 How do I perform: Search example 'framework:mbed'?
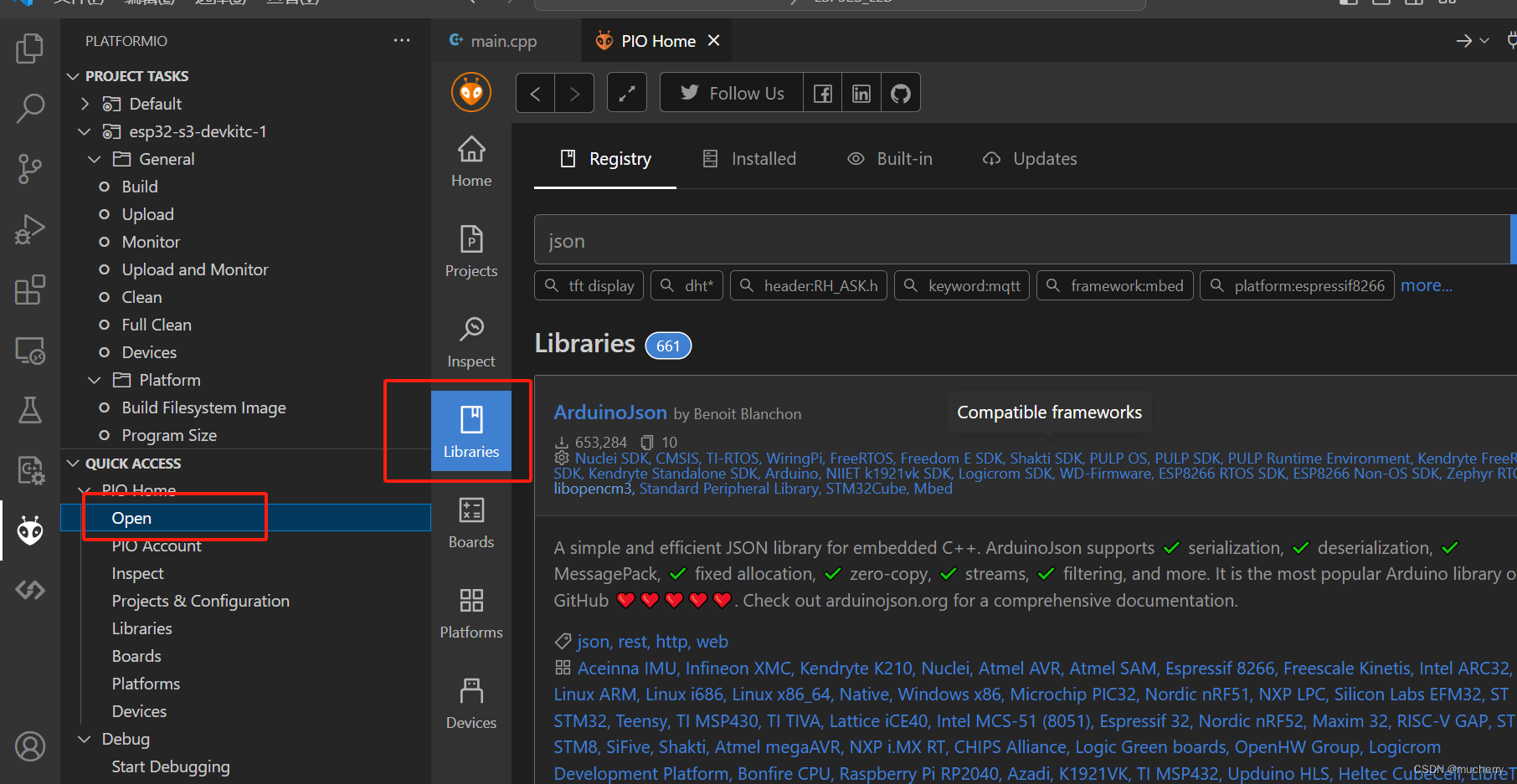(1115, 285)
